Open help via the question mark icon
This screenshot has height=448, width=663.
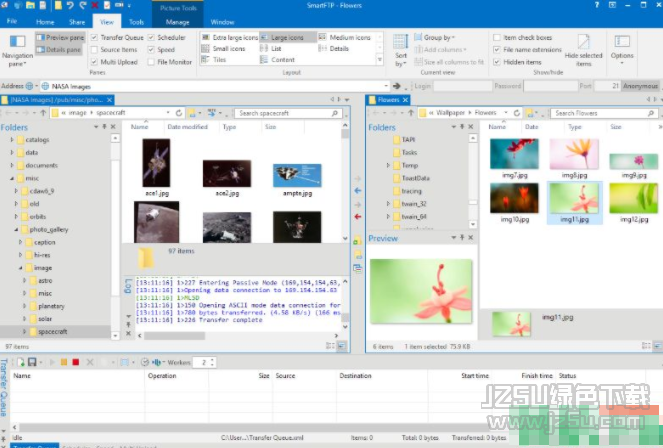pyautogui.click(x=597, y=5)
